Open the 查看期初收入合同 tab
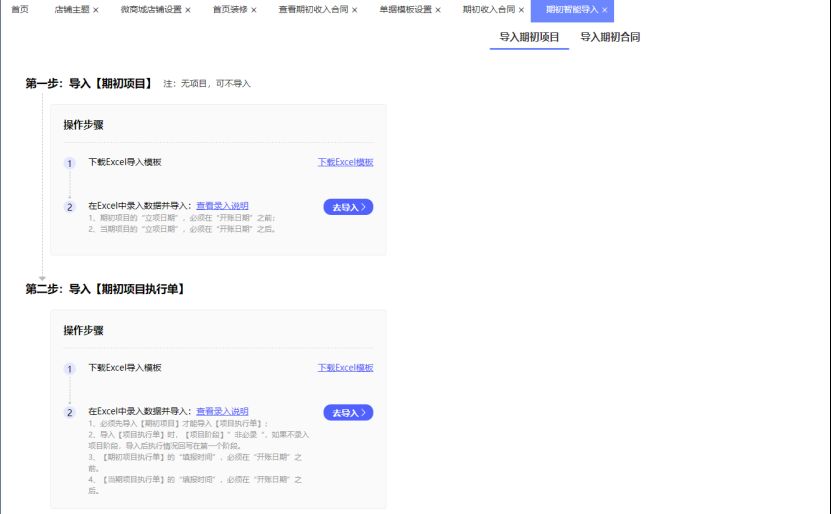Screen dimensions: 831x514 314,10
